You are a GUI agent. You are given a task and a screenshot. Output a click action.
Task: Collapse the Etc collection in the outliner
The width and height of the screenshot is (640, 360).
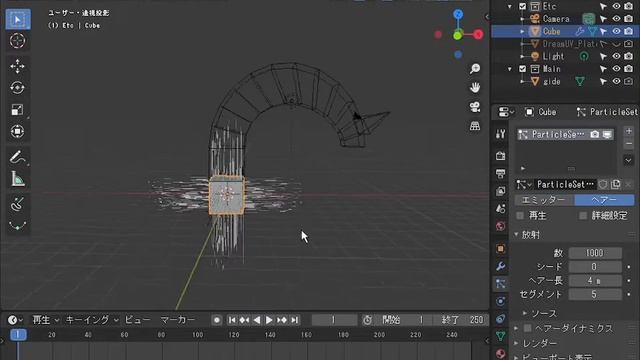point(510,7)
